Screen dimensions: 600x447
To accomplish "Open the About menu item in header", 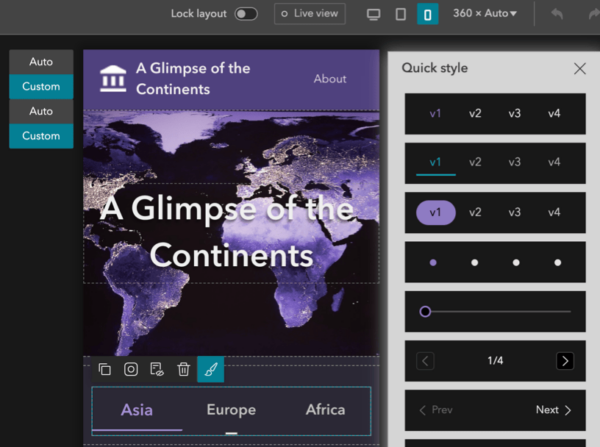I will 330,79.
